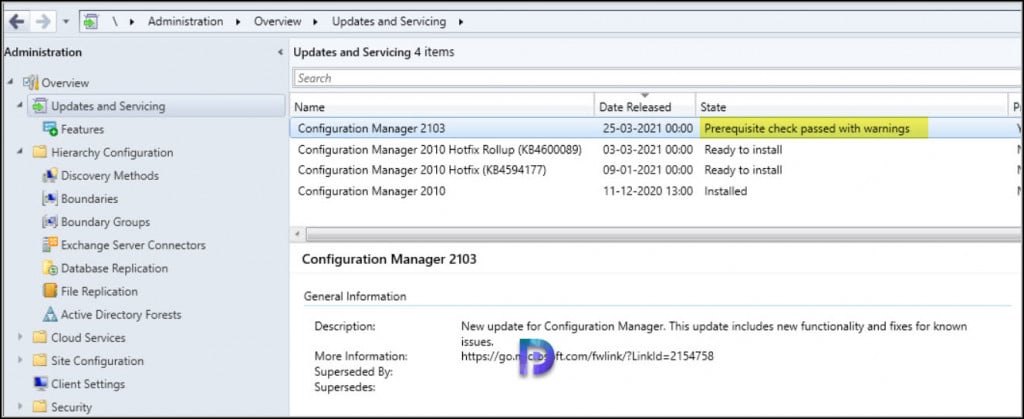Select the Features tree item

click(82, 129)
